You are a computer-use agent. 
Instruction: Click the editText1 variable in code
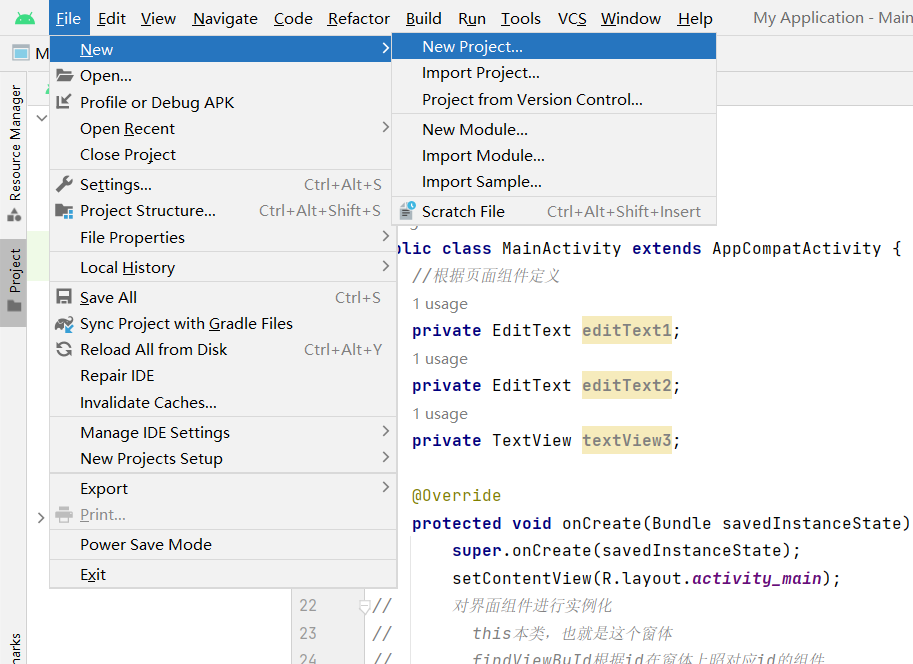627,331
